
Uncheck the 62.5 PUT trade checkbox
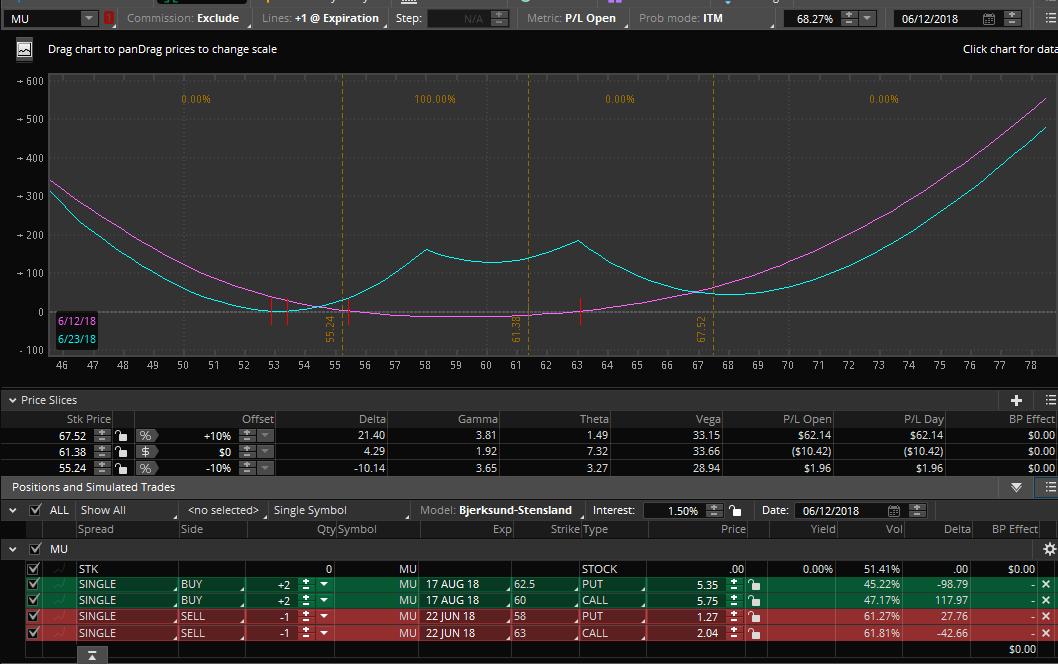coord(34,584)
